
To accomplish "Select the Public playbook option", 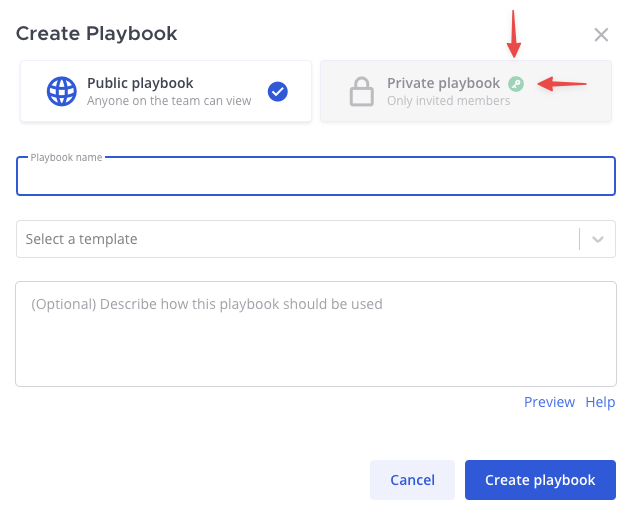I will (x=165, y=92).
